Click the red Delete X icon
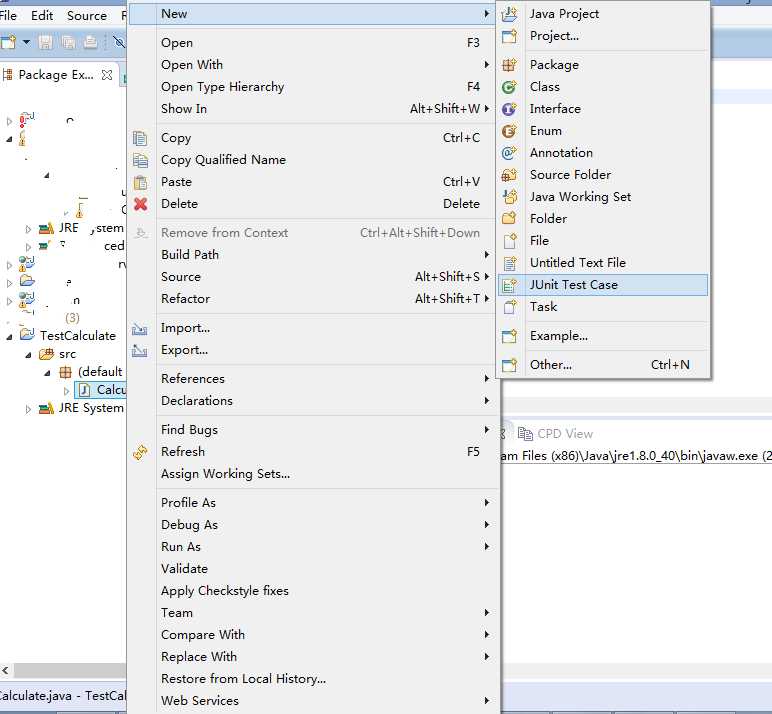 coord(140,204)
